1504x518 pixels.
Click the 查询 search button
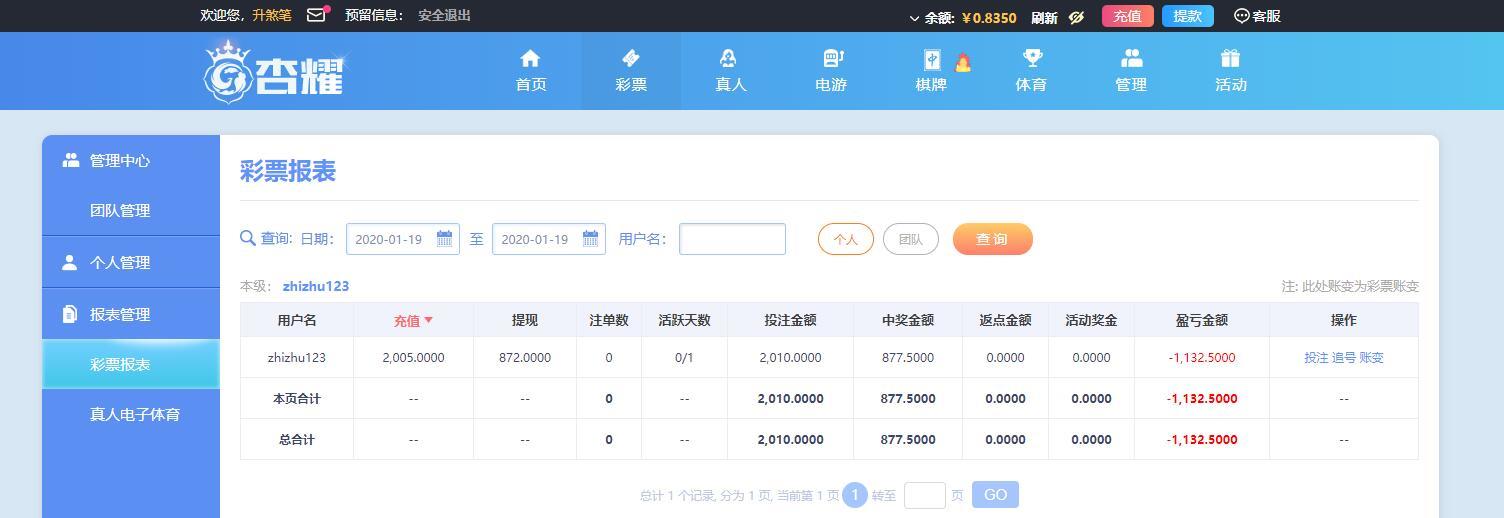point(992,239)
